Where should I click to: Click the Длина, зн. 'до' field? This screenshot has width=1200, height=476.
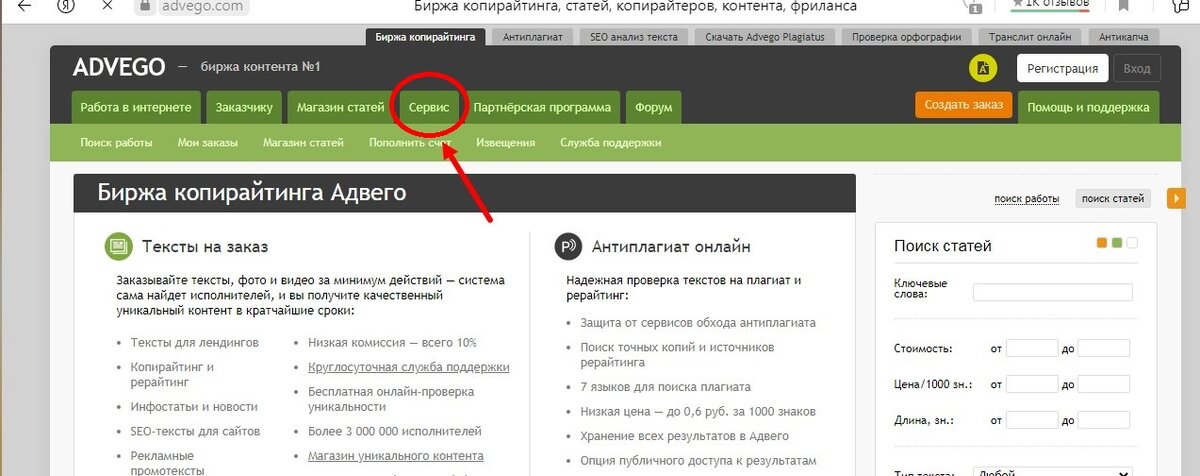point(1104,420)
